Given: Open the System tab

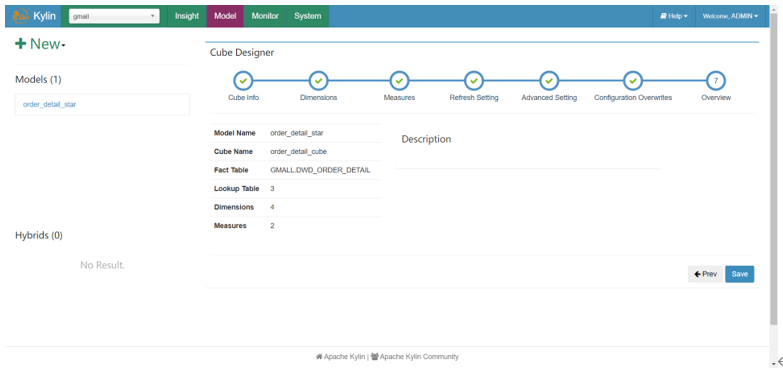Looking at the screenshot, I should [x=308, y=16].
